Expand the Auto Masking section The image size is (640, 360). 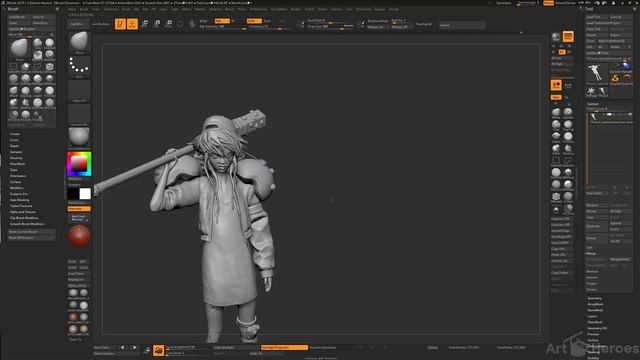pos(20,200)
